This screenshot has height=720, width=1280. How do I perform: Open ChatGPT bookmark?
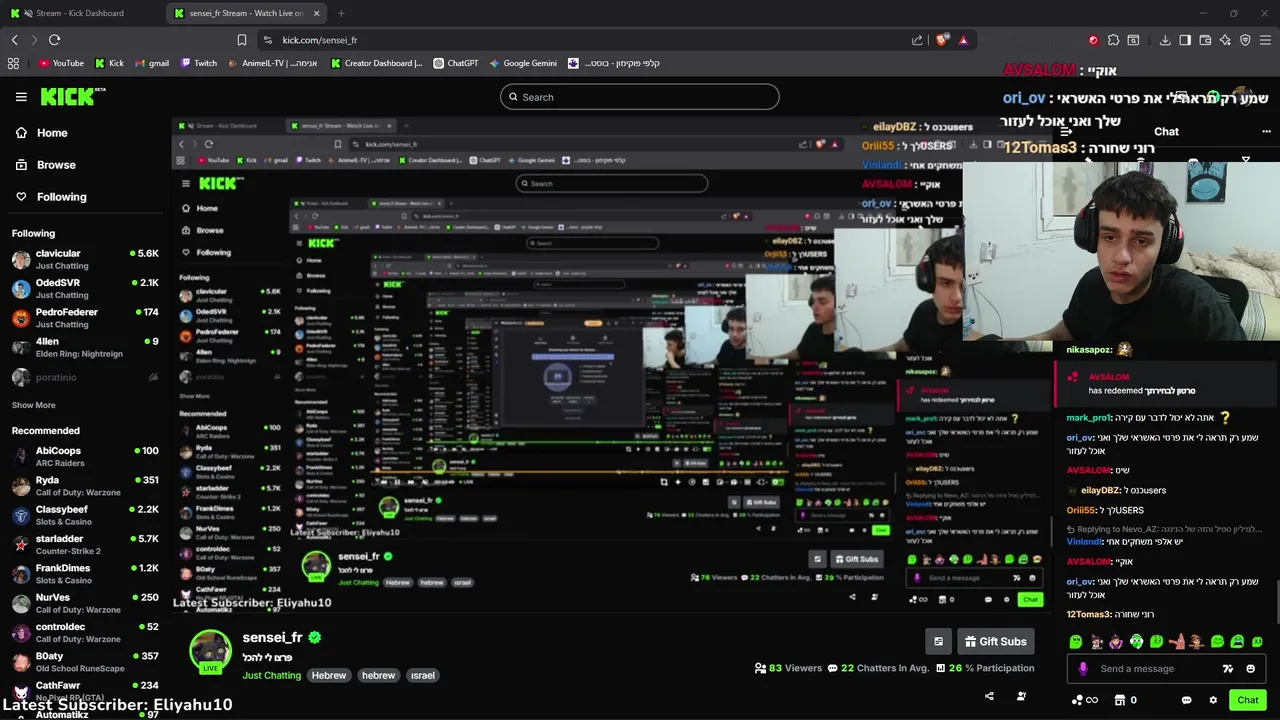(x=456, y=63)
